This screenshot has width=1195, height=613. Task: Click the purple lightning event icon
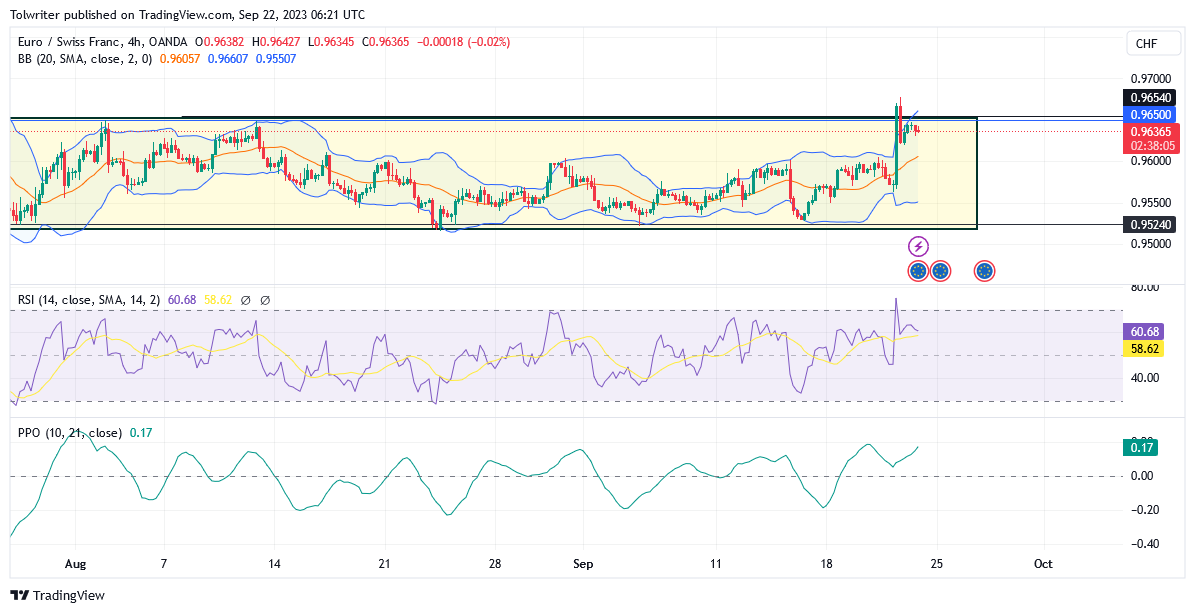coord(918,247)
